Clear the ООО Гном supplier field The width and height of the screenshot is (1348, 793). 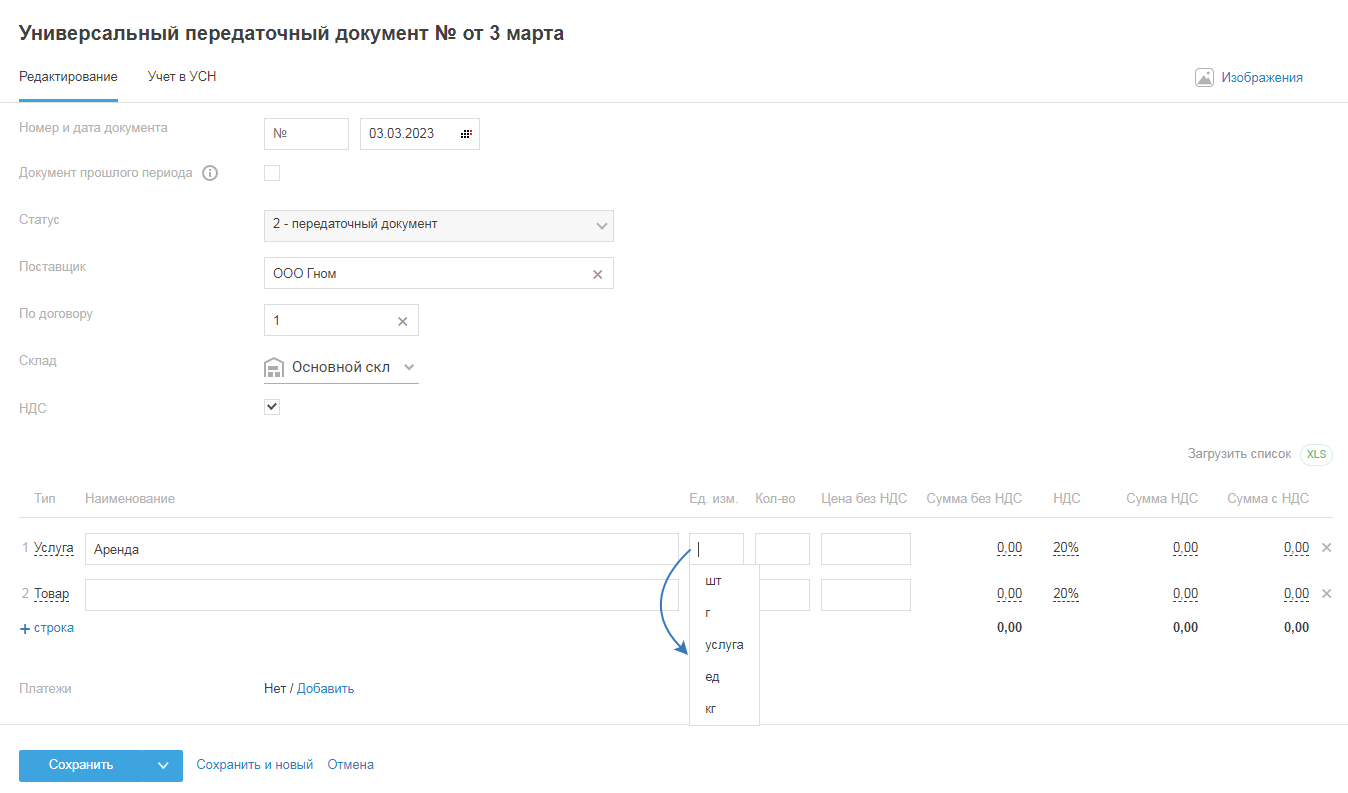[598, 274]
